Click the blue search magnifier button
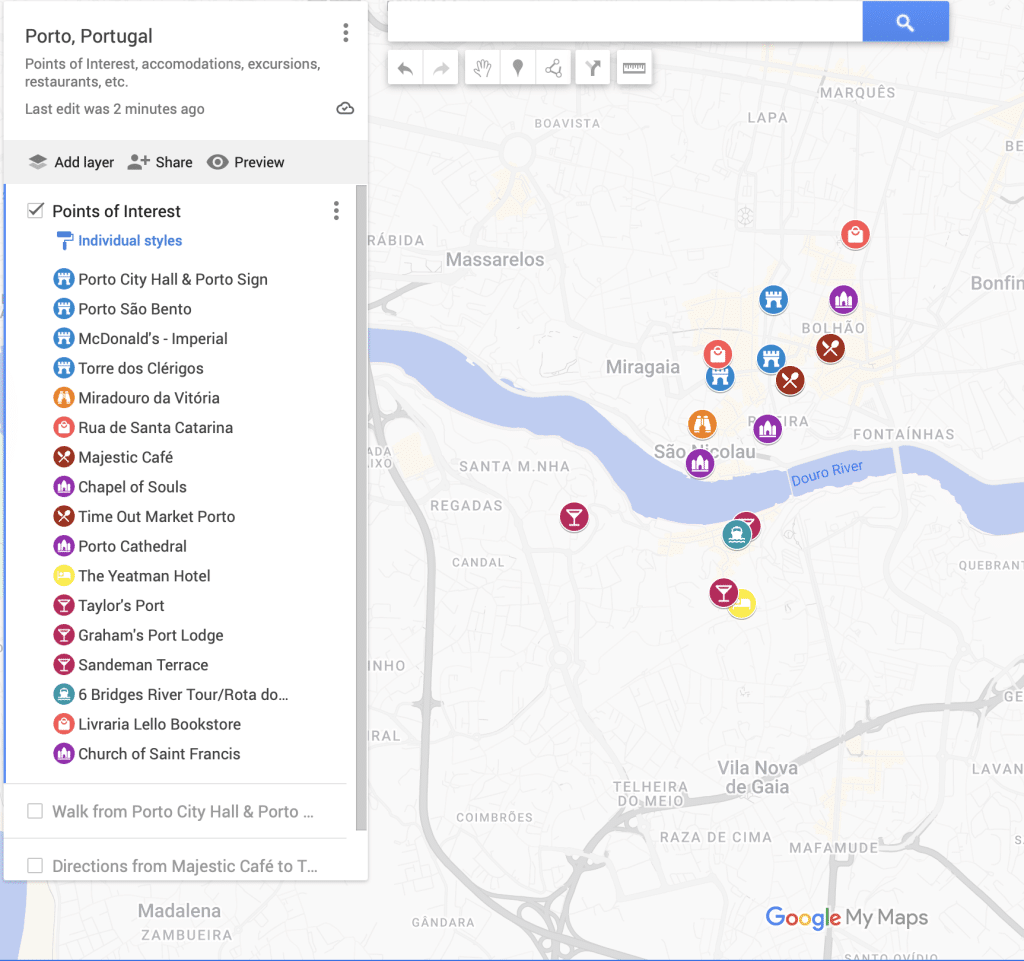 pyautogui.click(x=905, y=22)
